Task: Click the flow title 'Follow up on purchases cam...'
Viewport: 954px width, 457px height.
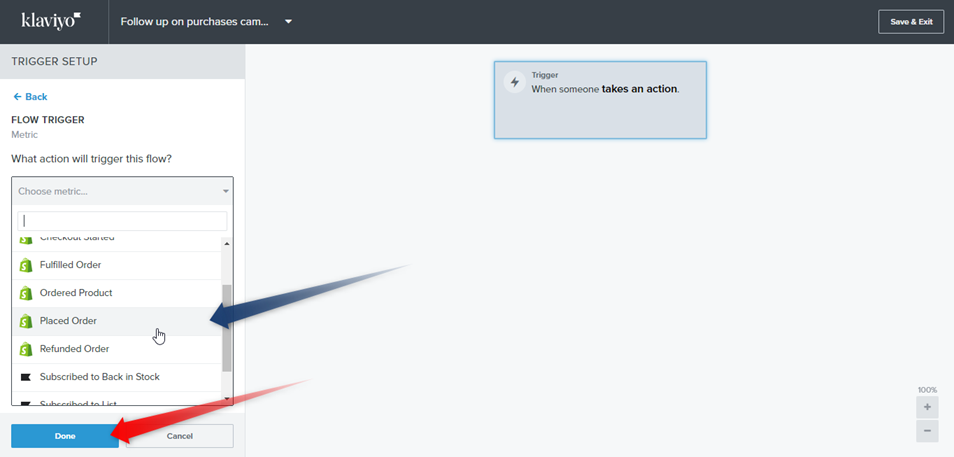Action: point(194,21)
